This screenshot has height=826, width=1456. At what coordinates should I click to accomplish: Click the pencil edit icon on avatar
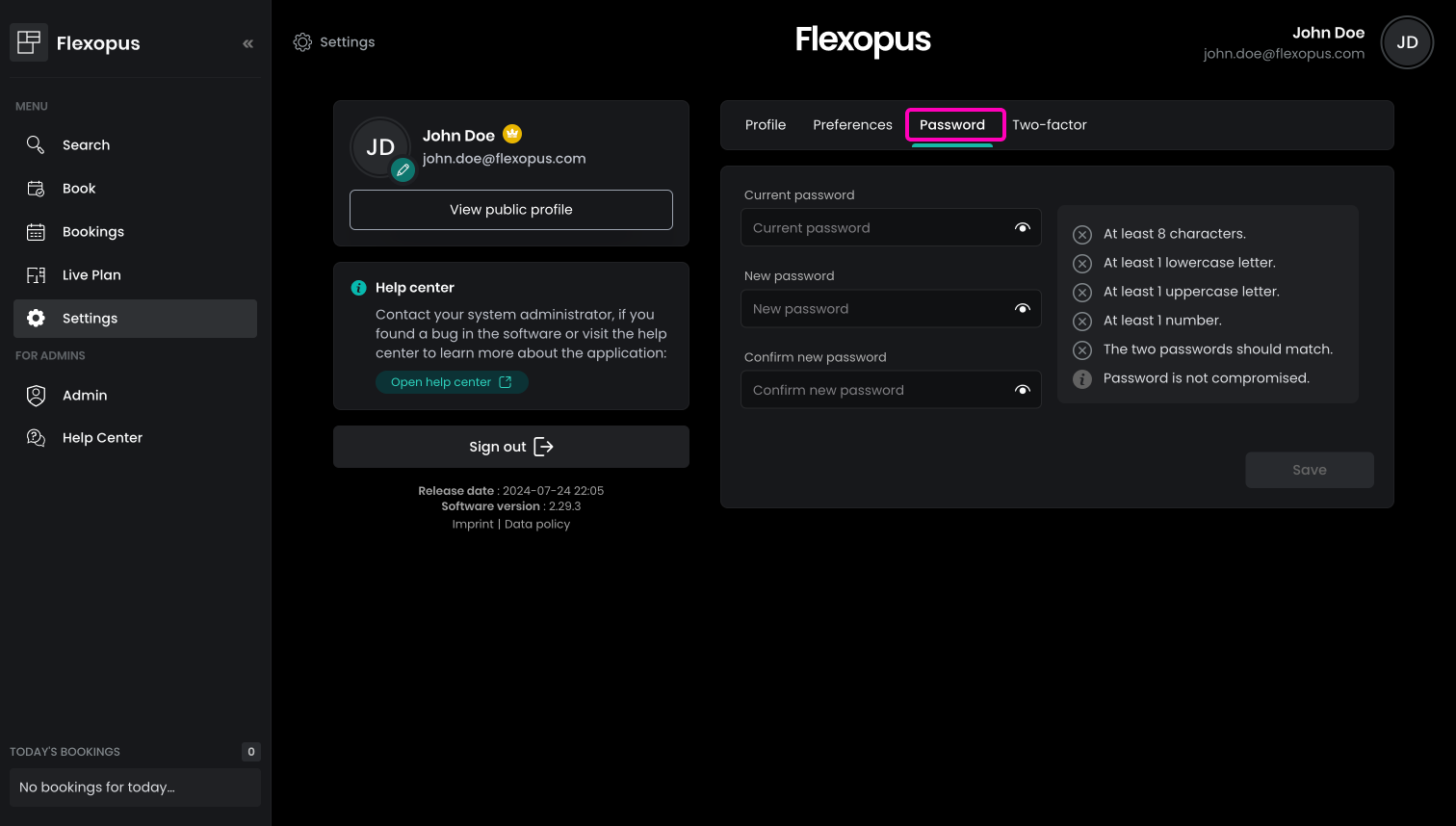coord(403,170)
